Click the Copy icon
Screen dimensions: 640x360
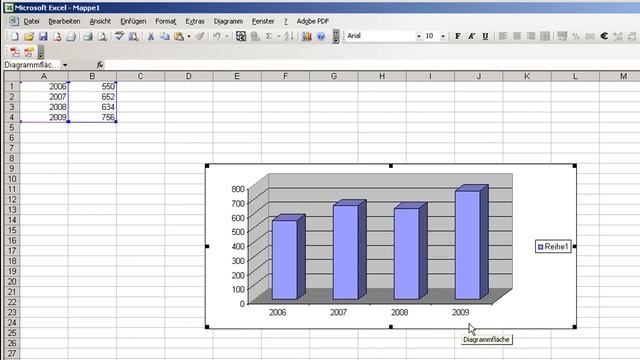[164, 36]
